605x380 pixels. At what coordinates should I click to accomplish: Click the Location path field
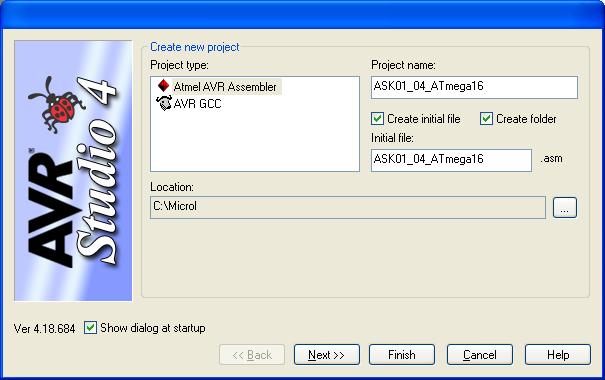tap(348, 207)
